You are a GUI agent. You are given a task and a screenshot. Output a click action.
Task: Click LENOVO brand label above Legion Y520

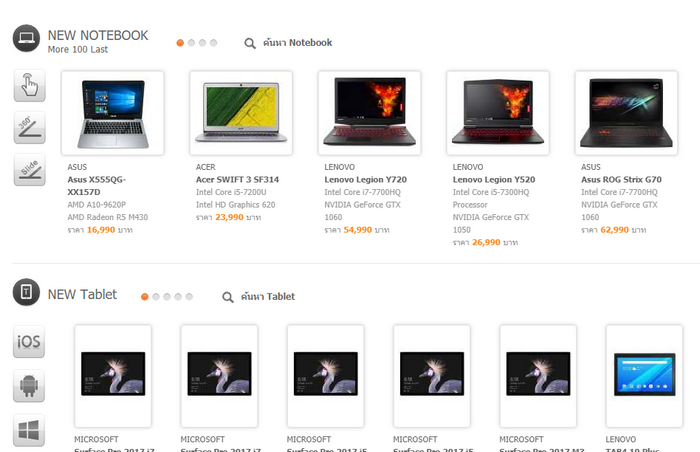click(468, 167)
